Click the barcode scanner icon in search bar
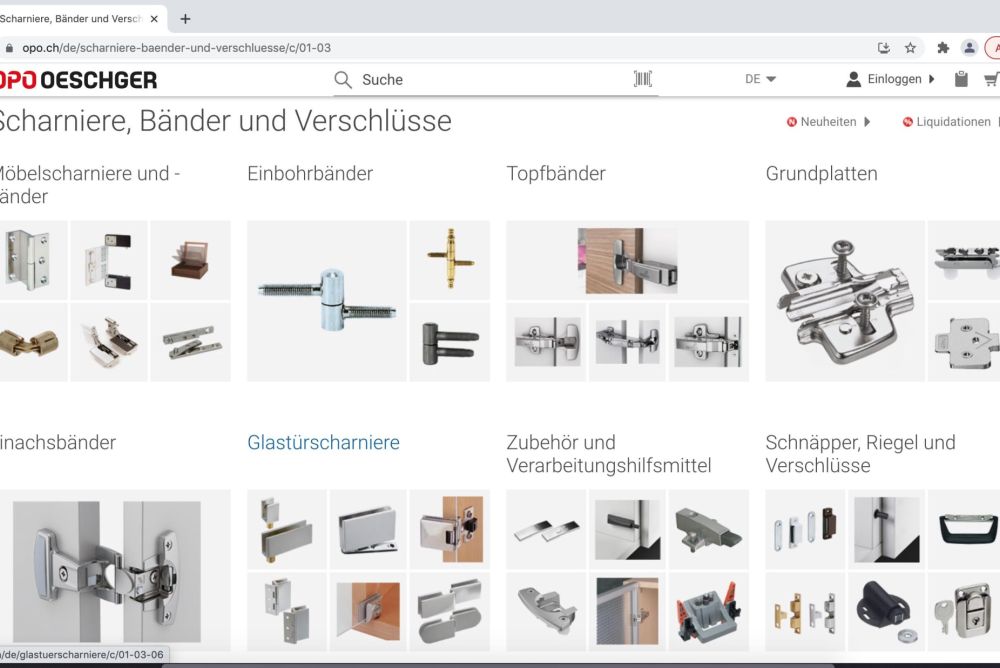 click(642, 79)
